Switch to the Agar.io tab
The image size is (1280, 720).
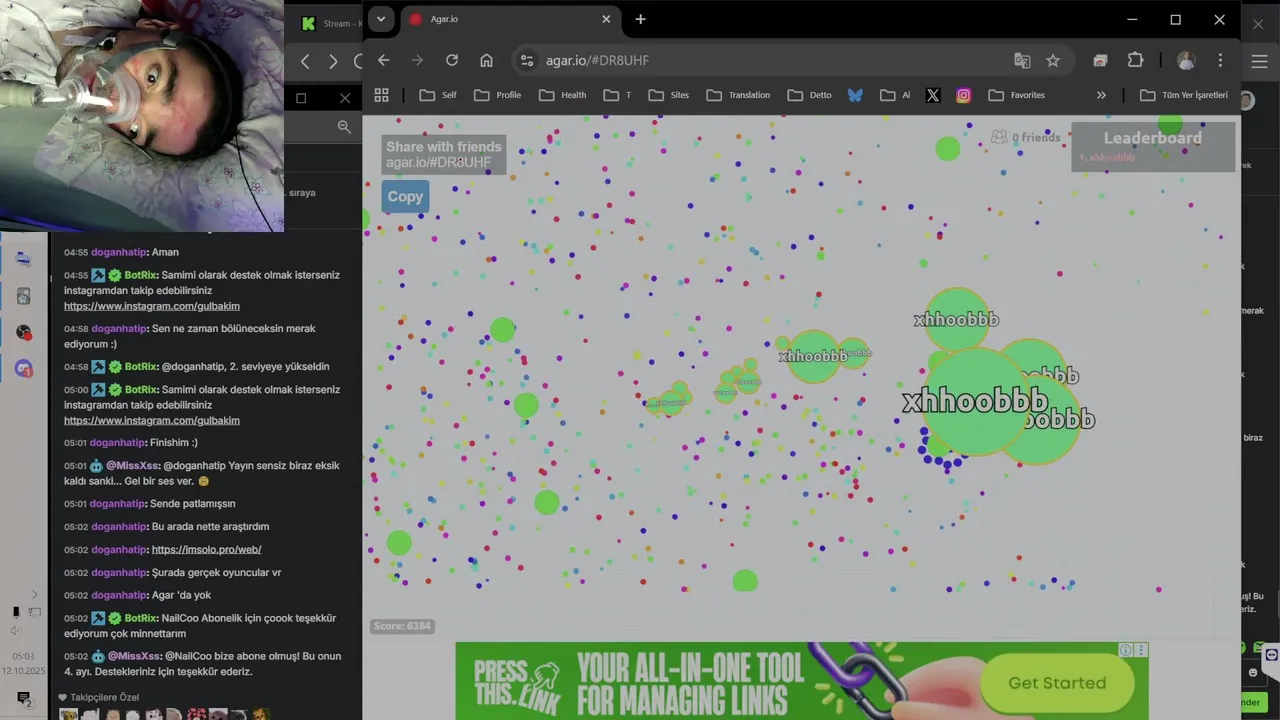(x=510, y=19)
